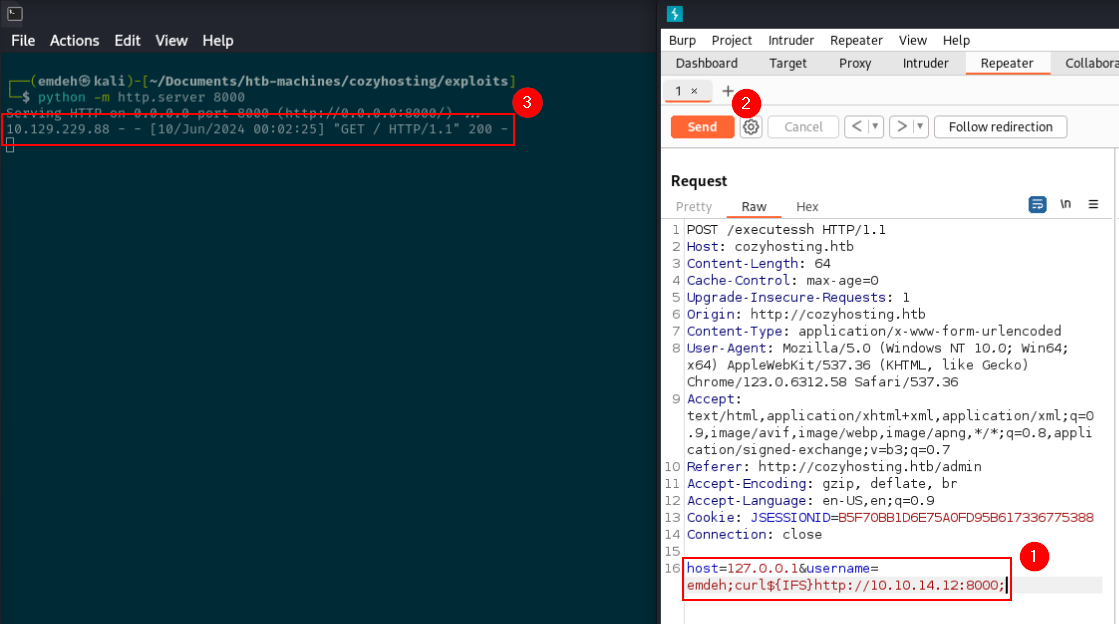Open Repeater request settings gear icon
Viewport: 1119px width, 624px height.
click(751, 127)
